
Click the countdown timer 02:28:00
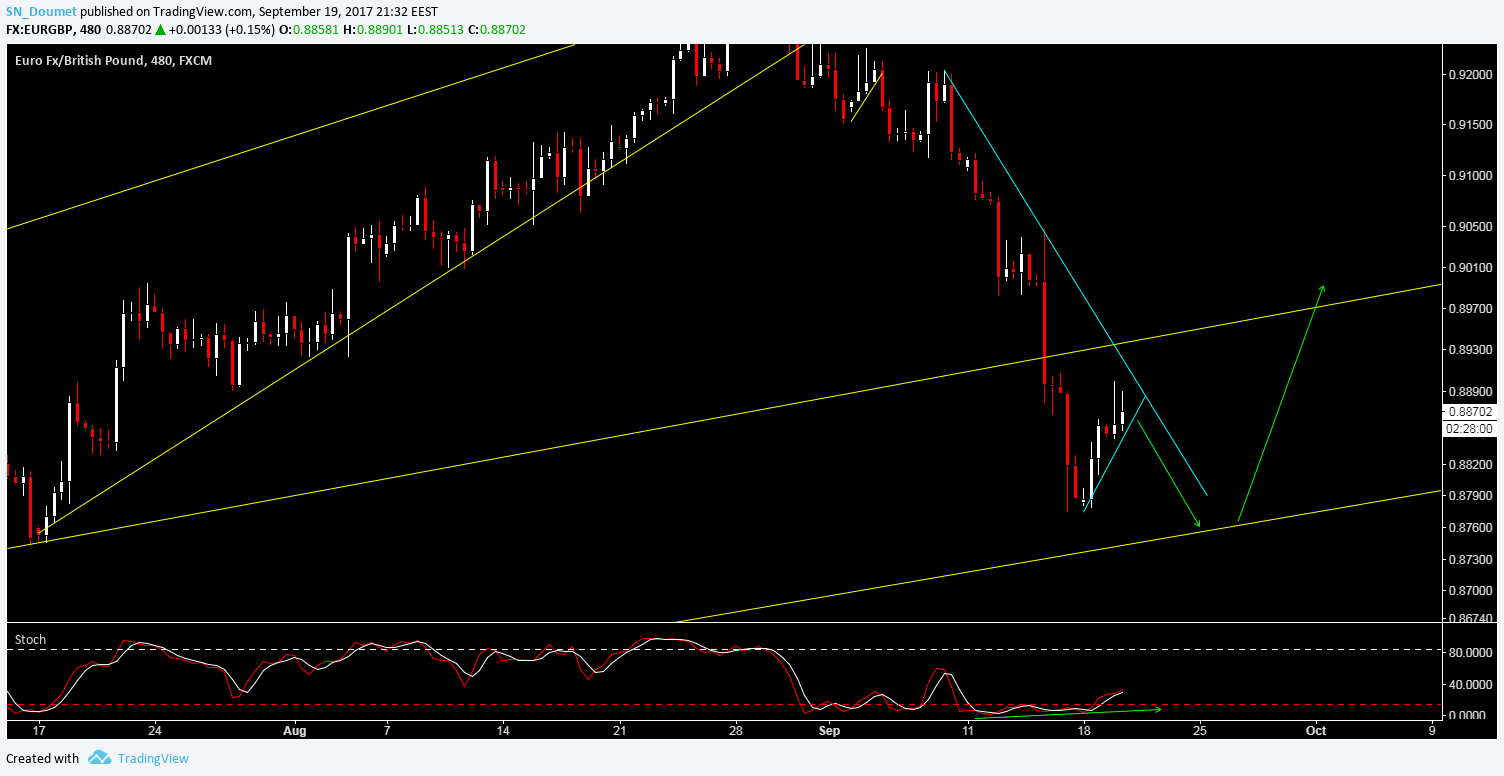1470,428
